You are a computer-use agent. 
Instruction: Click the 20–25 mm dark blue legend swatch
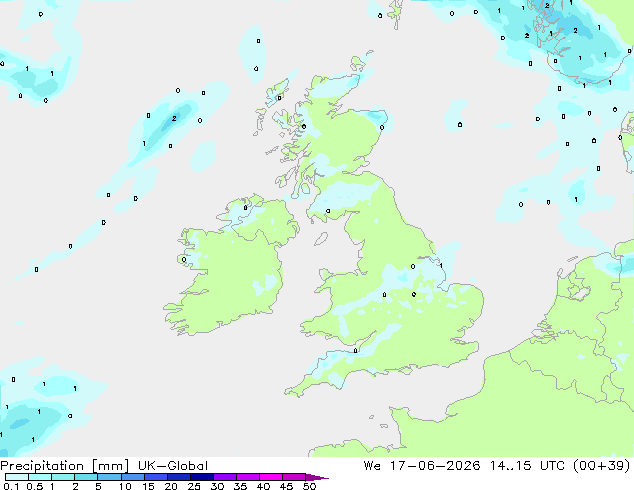coord(179,477)
